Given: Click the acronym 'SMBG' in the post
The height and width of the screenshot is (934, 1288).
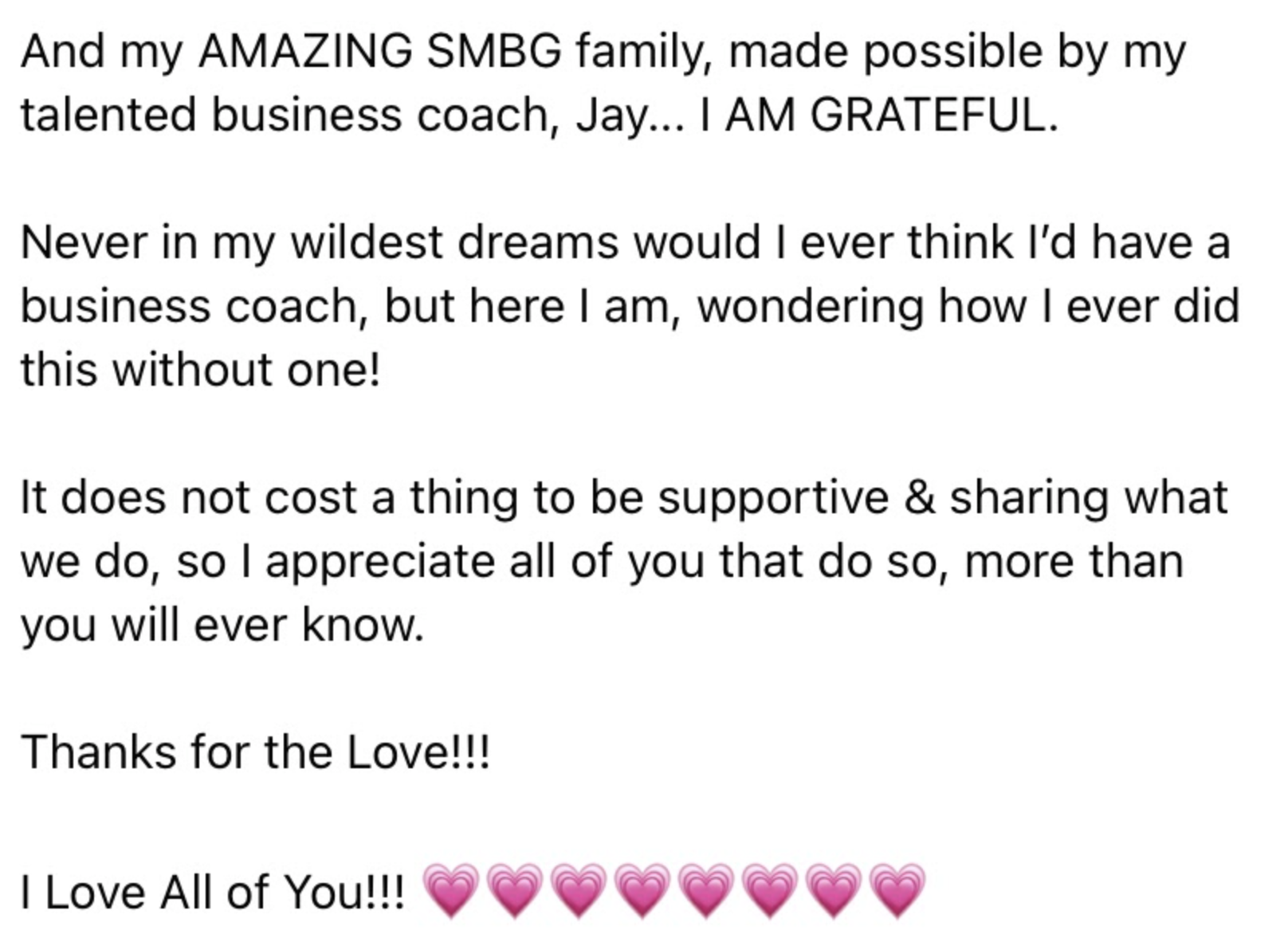Looking at the screenshot, I should [494, 52].
